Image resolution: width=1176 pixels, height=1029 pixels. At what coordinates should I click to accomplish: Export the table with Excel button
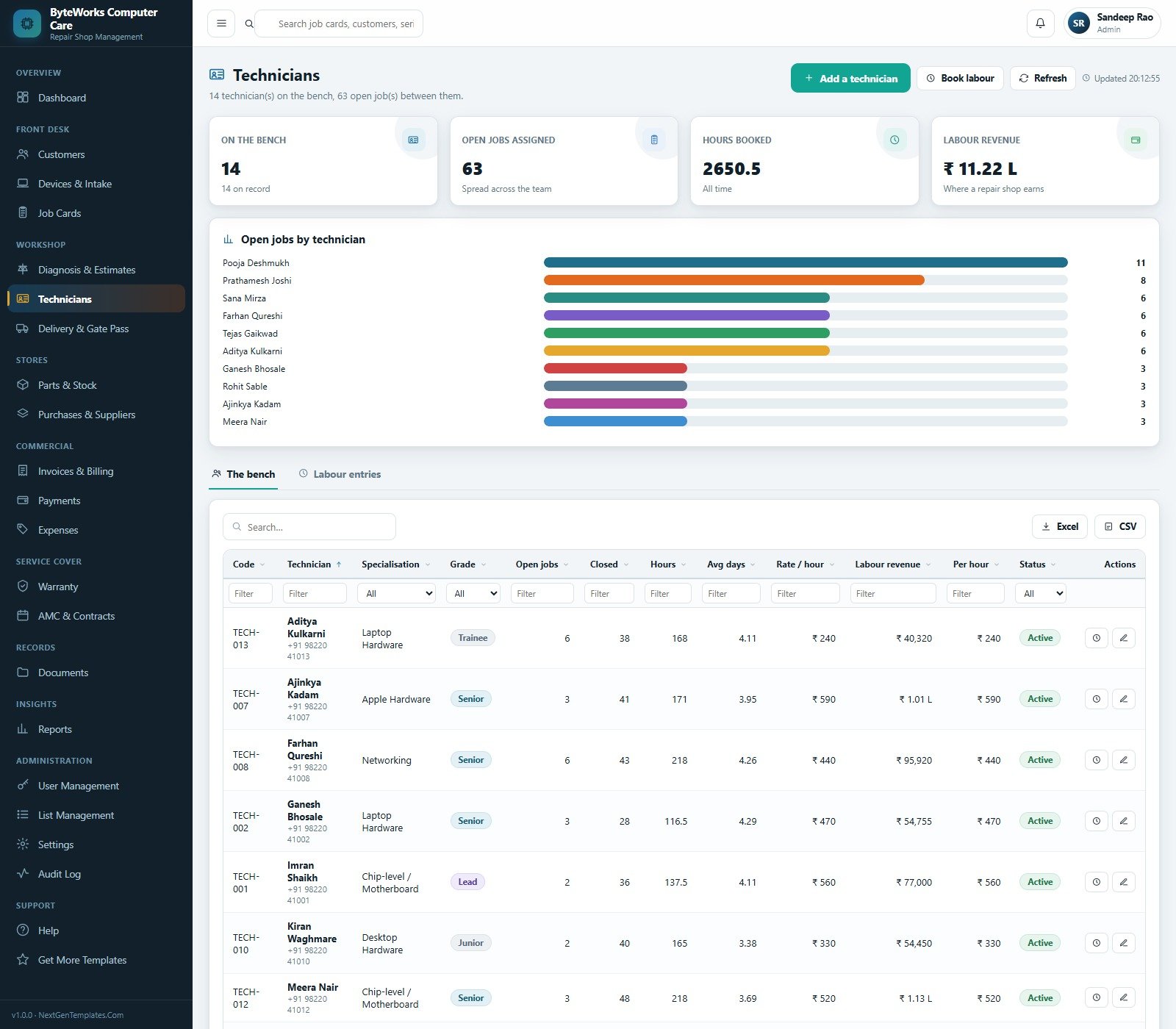click(1059, 526)
